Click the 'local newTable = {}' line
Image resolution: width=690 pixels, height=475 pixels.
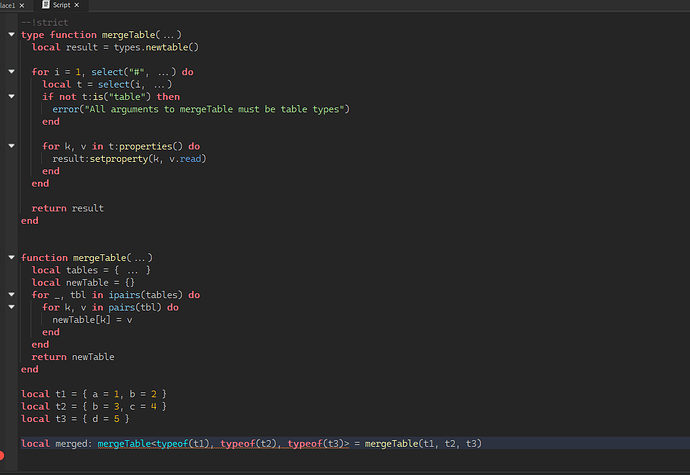click(83, 282)
